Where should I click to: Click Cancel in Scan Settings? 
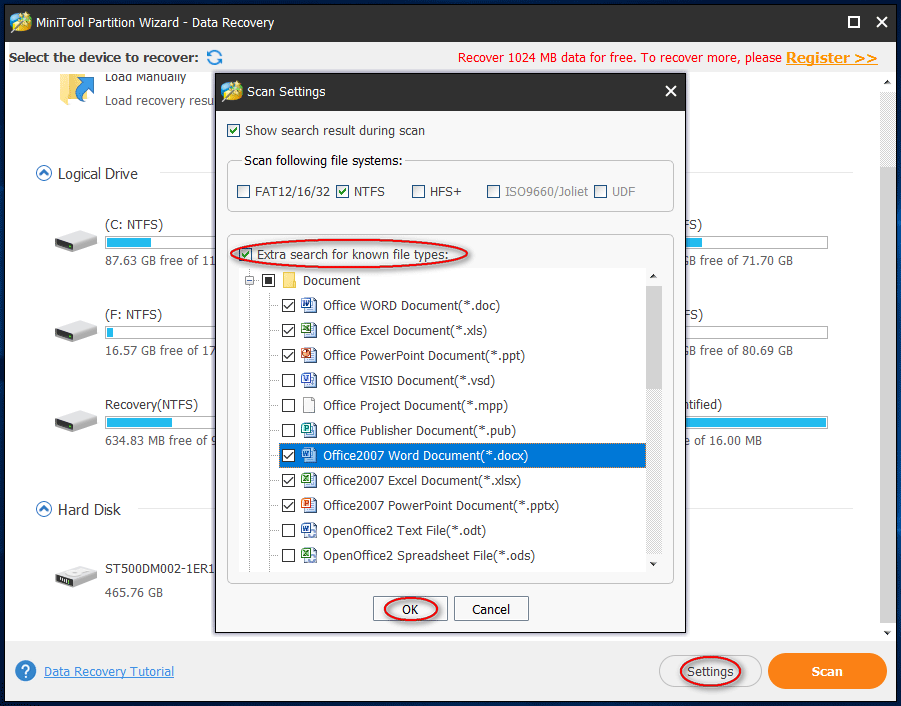point(491,609)
